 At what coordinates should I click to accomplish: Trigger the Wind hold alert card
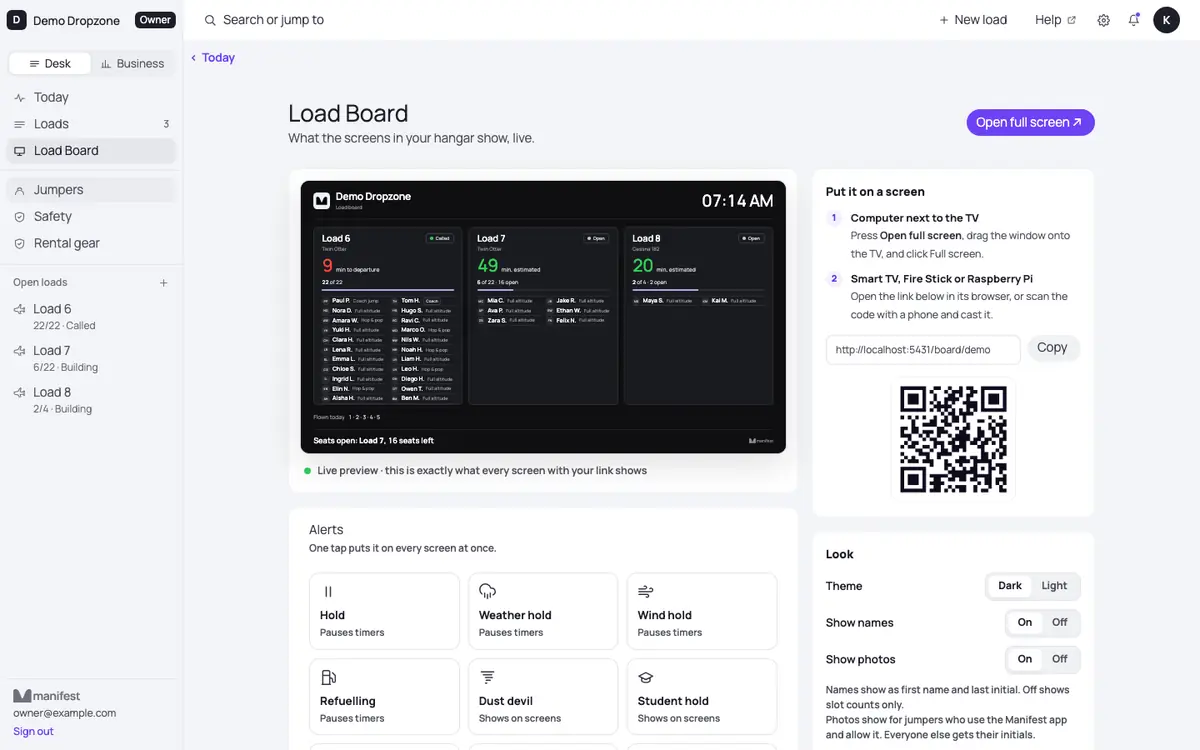(702, 611)
